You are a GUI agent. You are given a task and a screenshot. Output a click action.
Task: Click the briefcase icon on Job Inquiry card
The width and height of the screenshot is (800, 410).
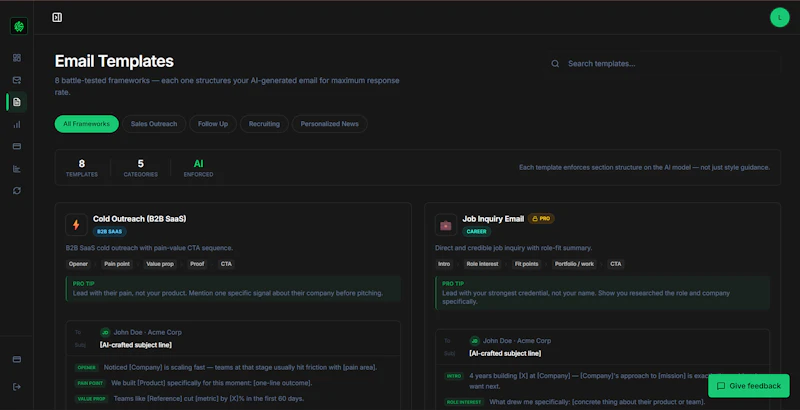(x=445, y=225)
